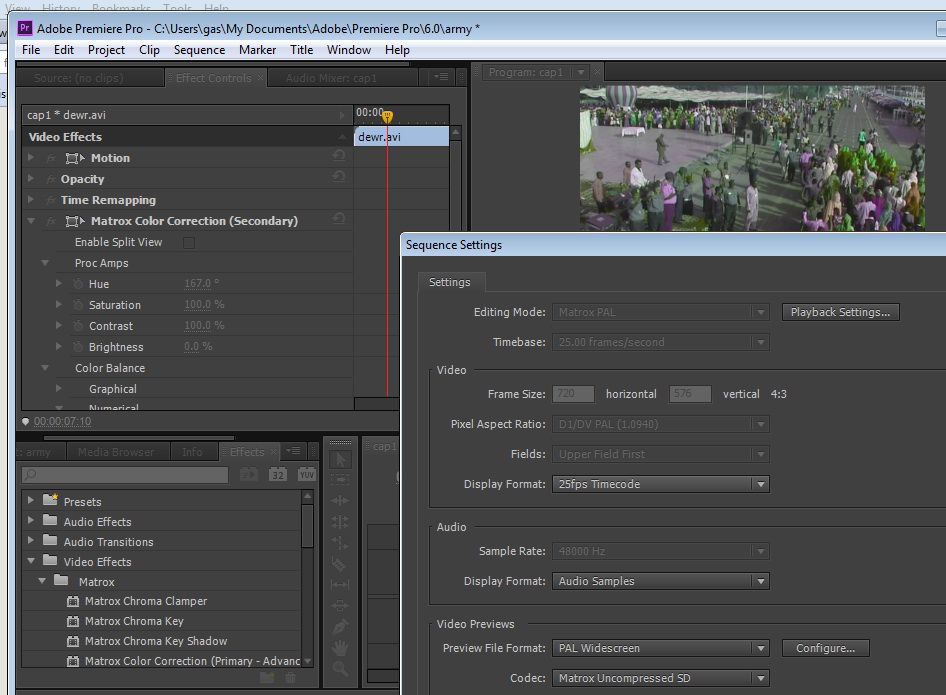Open Preview File Format PAL Widescreen dropdown
The height and width of the screenshot is (695, 946).
[660, 648]
